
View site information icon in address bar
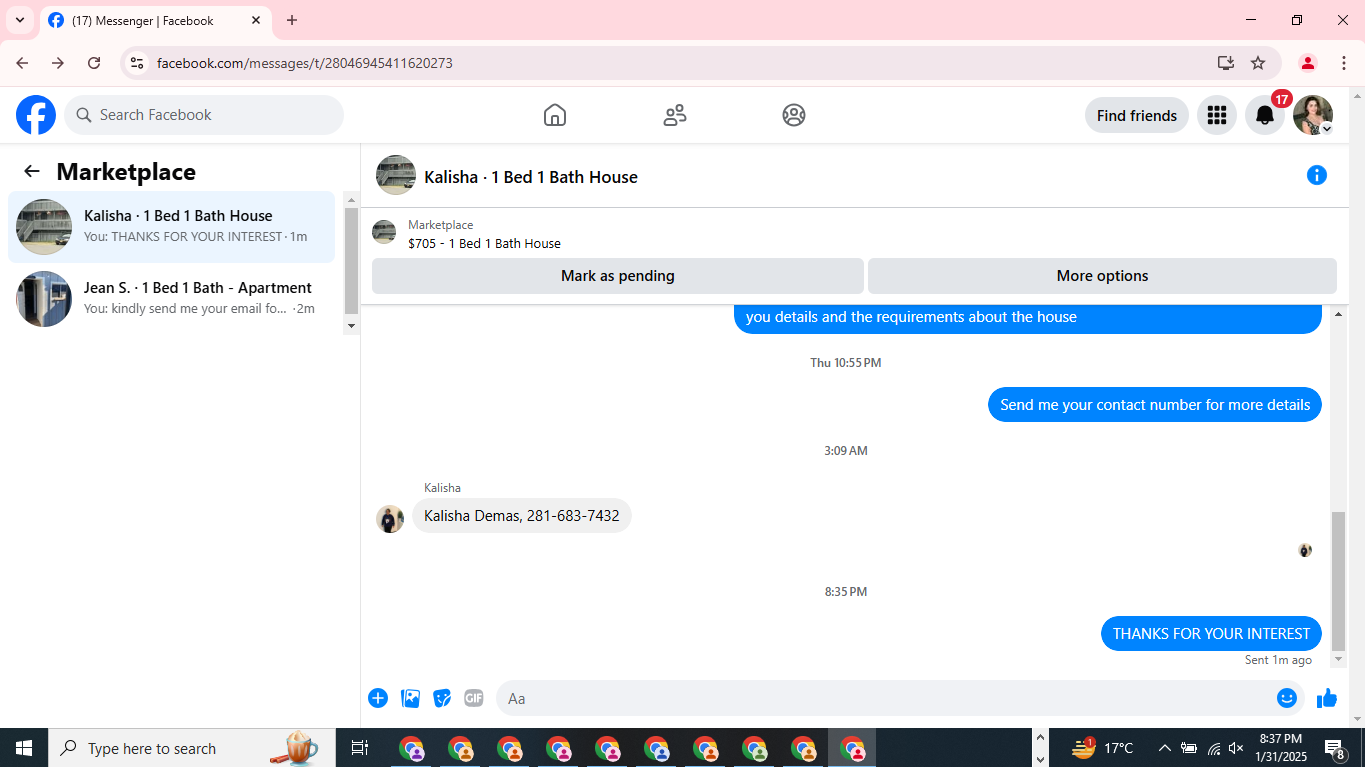138,63
